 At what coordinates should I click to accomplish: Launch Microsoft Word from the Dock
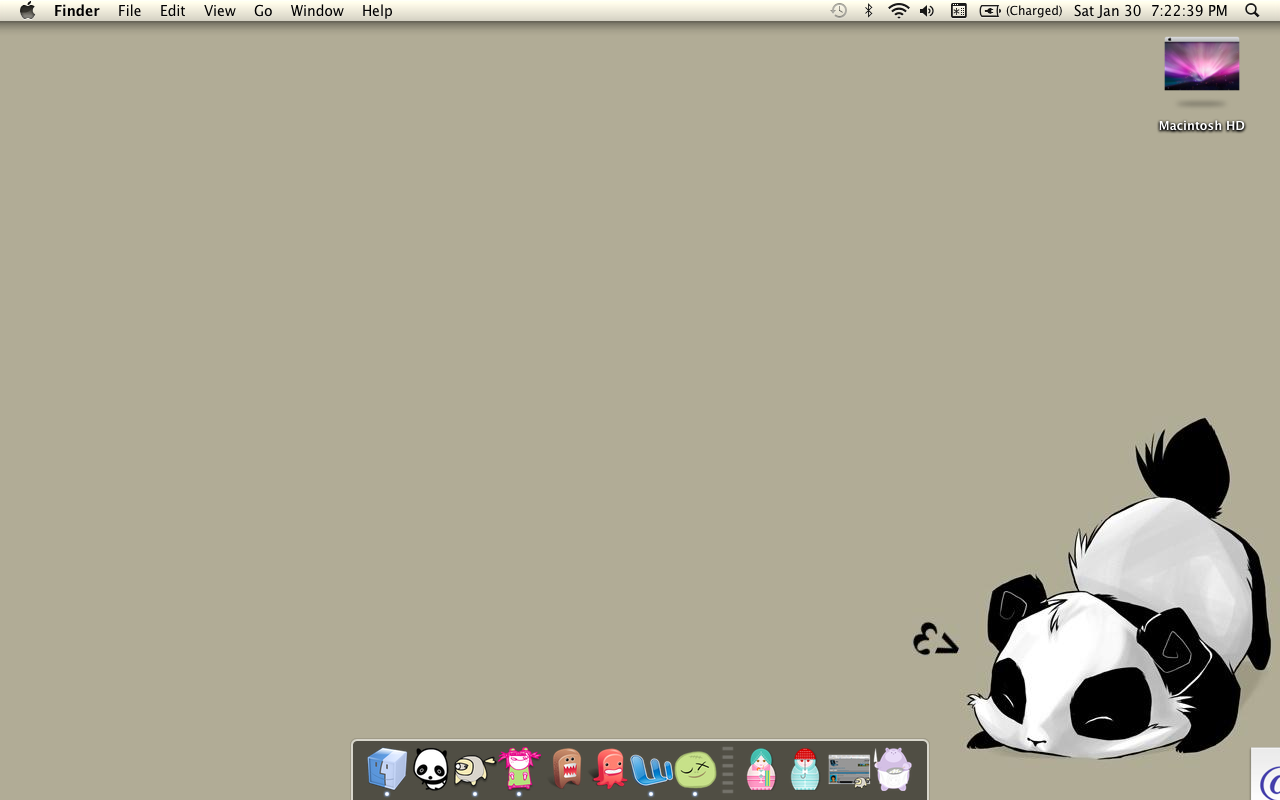[651, 770]
